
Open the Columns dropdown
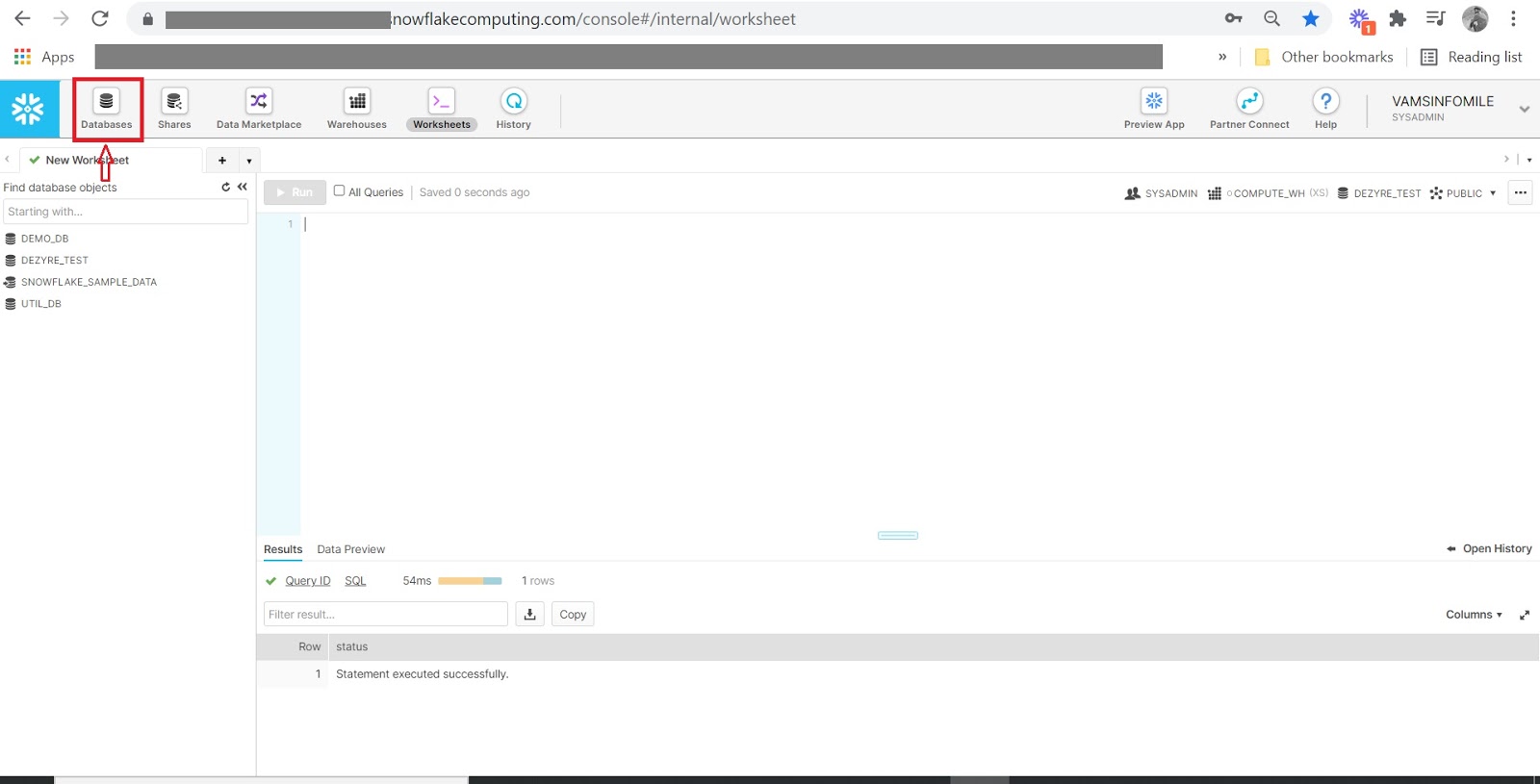pyautogui.click(x=1473, y=615)
